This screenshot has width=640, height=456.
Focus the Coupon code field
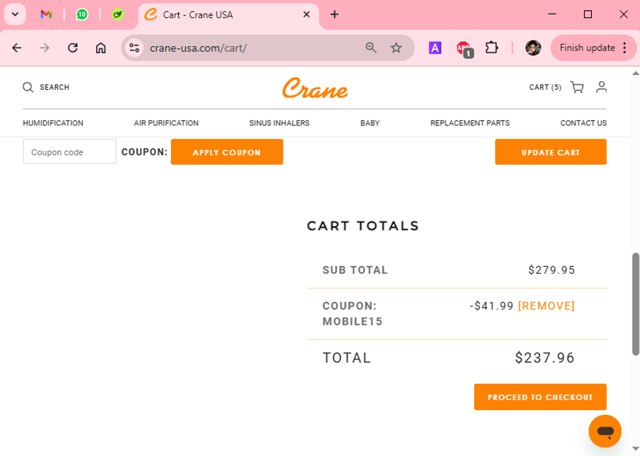[x=69, y=152]
